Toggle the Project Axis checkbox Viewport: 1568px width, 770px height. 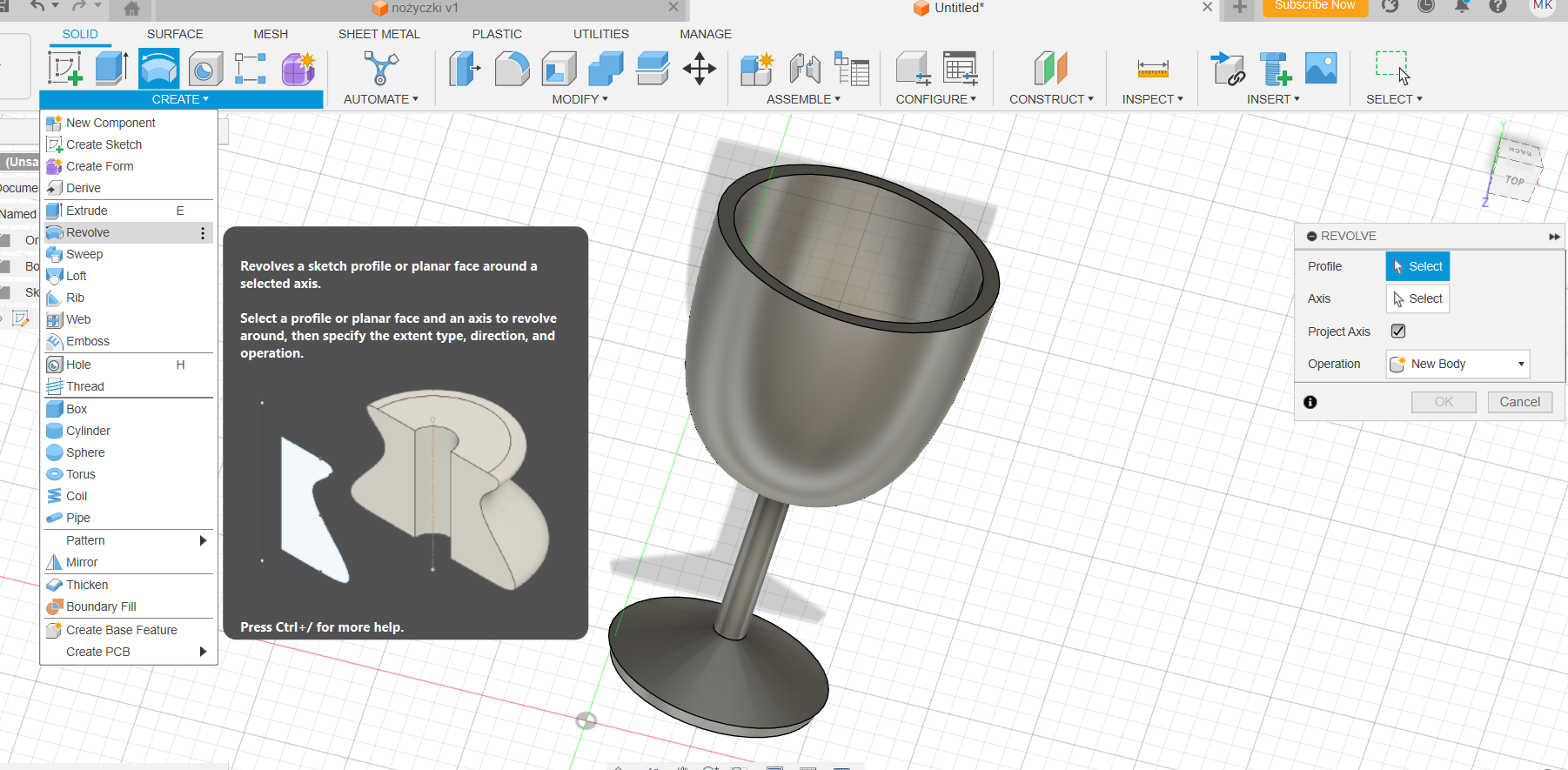[1398, 331]
